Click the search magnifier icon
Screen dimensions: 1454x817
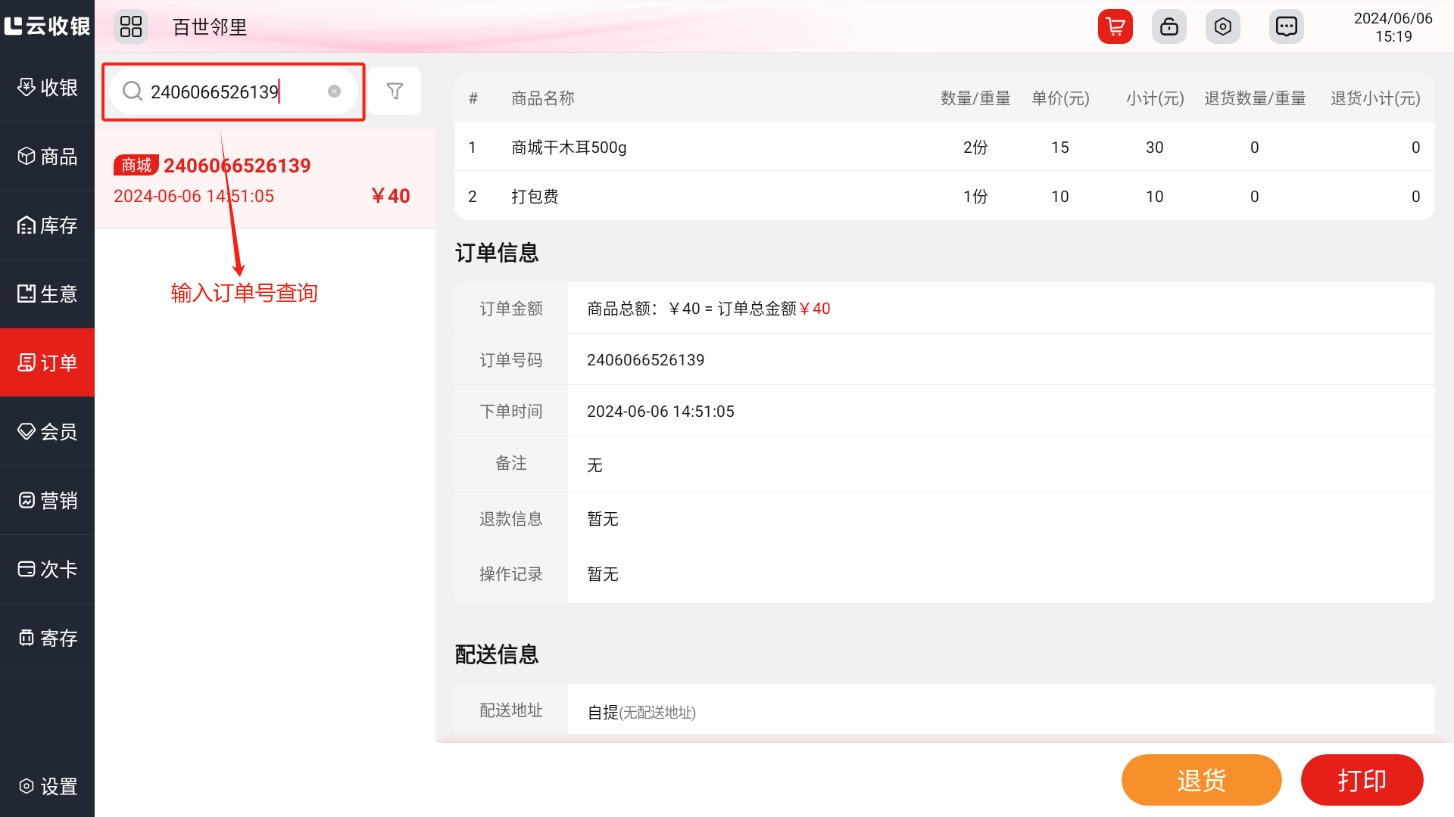132,92
